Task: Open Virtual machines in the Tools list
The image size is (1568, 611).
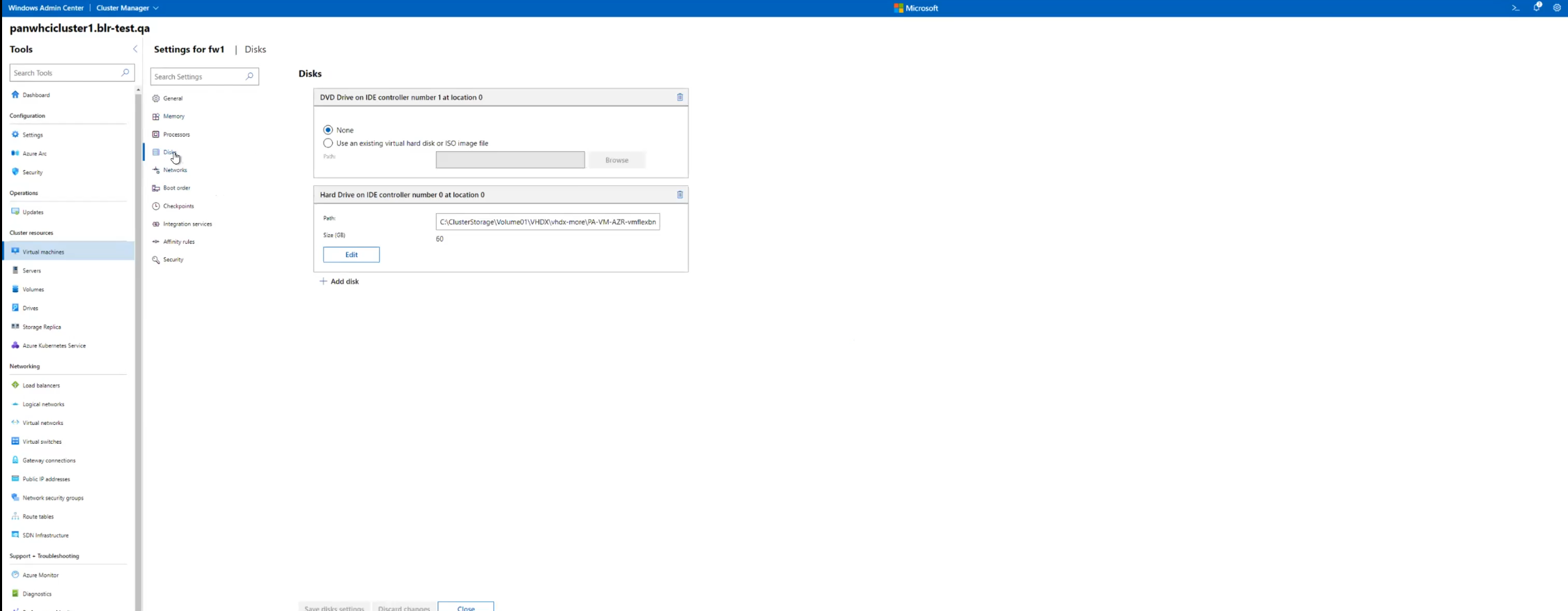Action: [x=69, y=251]
